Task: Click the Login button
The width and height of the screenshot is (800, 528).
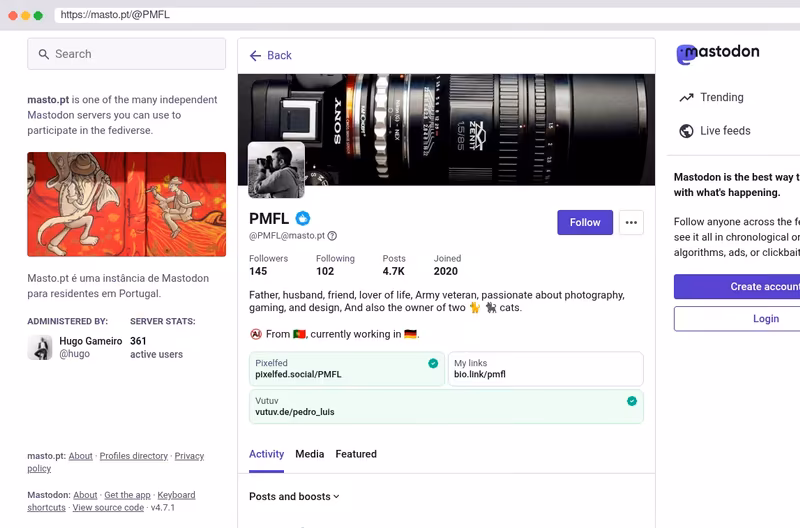Action: (x=737, y=319)
